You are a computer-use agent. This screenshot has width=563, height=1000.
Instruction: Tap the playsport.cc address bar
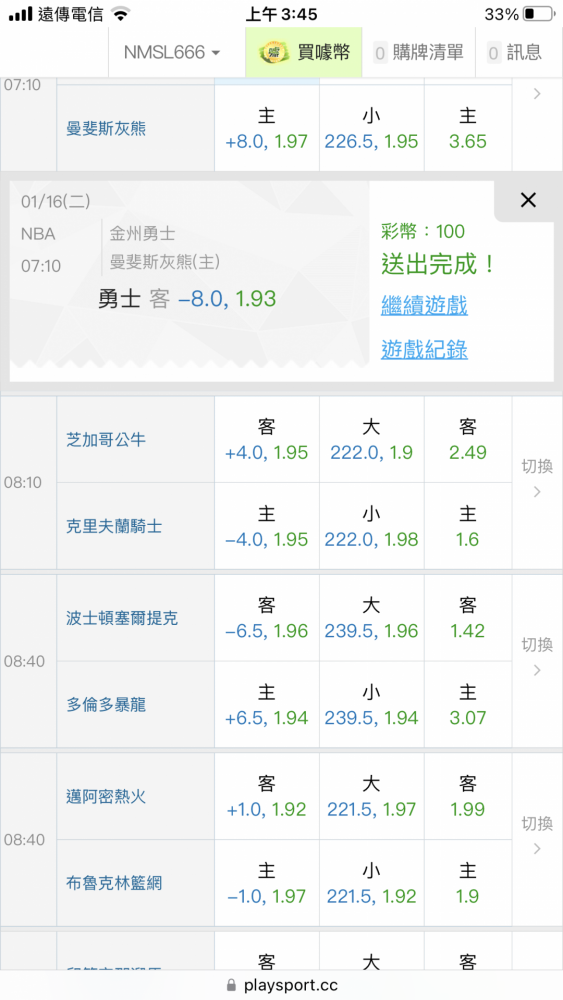[281, 985]
